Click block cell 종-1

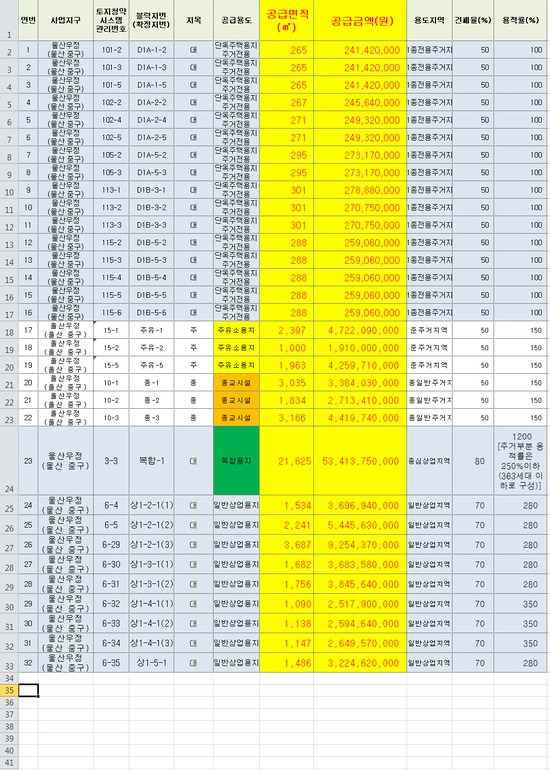[152, 383]
